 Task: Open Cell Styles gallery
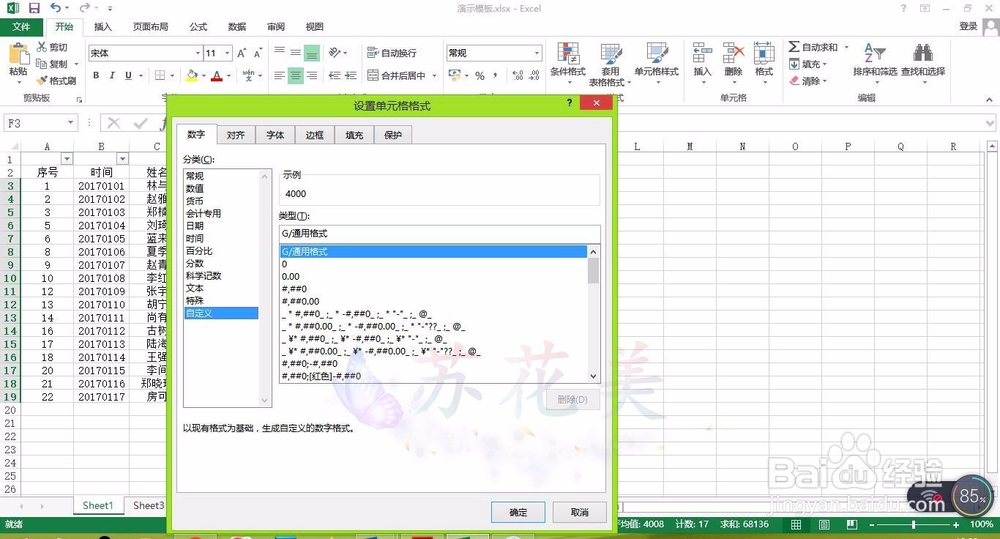[x=656, y=63]
